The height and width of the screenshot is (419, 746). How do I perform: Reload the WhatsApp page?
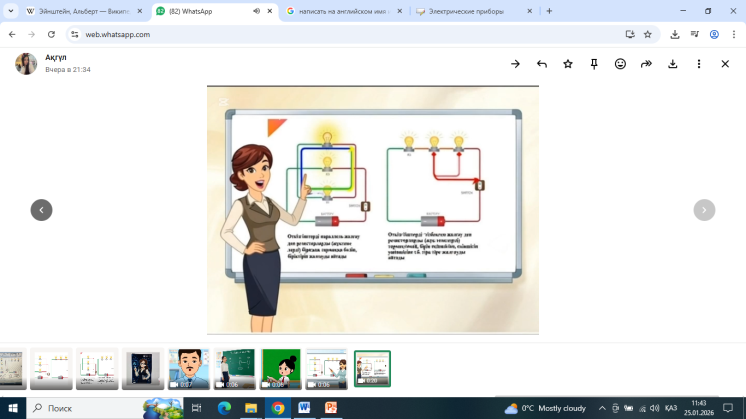tap(51, 34)
